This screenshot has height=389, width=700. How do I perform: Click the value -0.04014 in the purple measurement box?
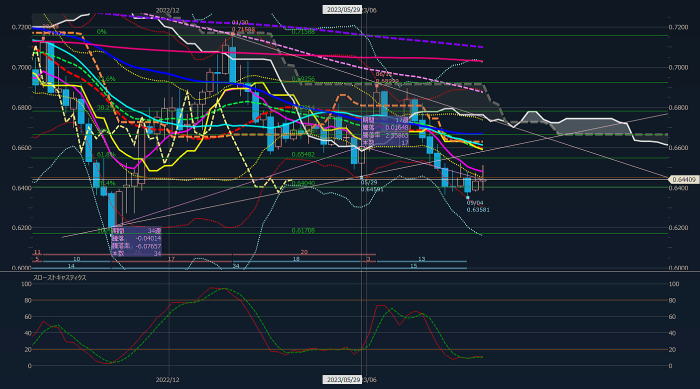pyautogui.click(x=149, y=239)
